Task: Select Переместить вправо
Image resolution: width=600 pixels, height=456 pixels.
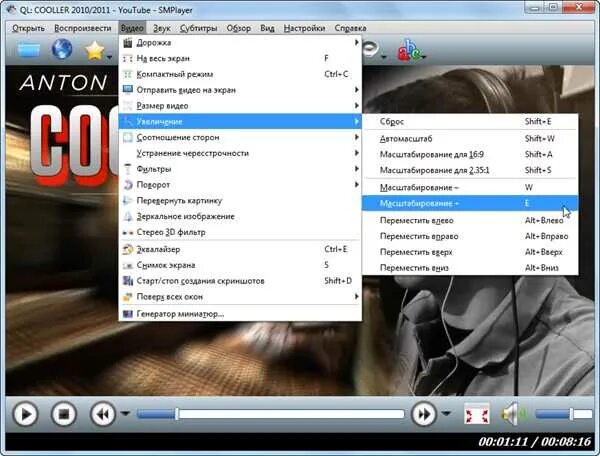Action: coord(470,236)
